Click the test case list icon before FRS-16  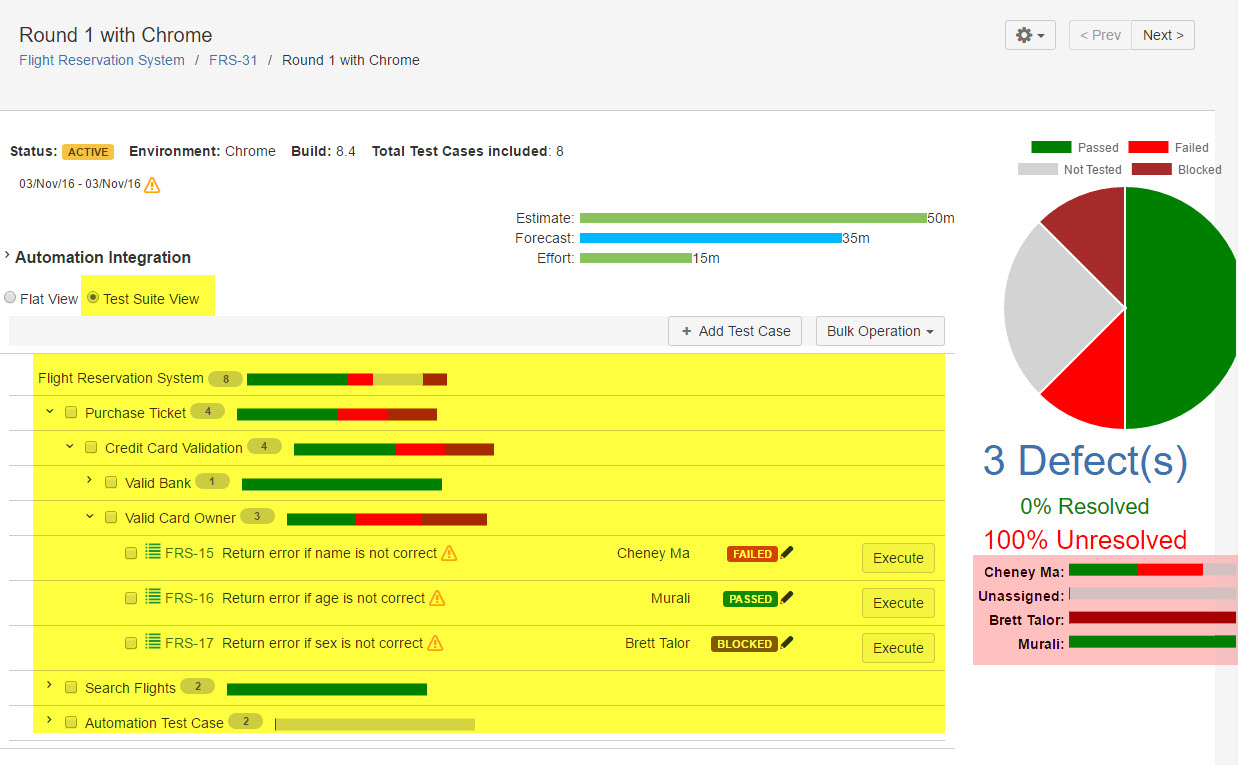click(153, 597)
